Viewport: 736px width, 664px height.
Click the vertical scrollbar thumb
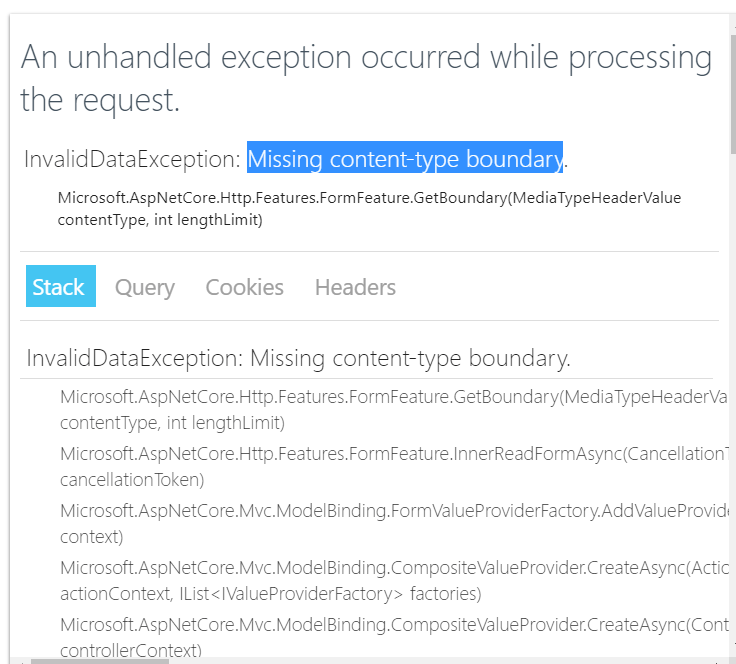pyautogui.click(x=731, y=90)
